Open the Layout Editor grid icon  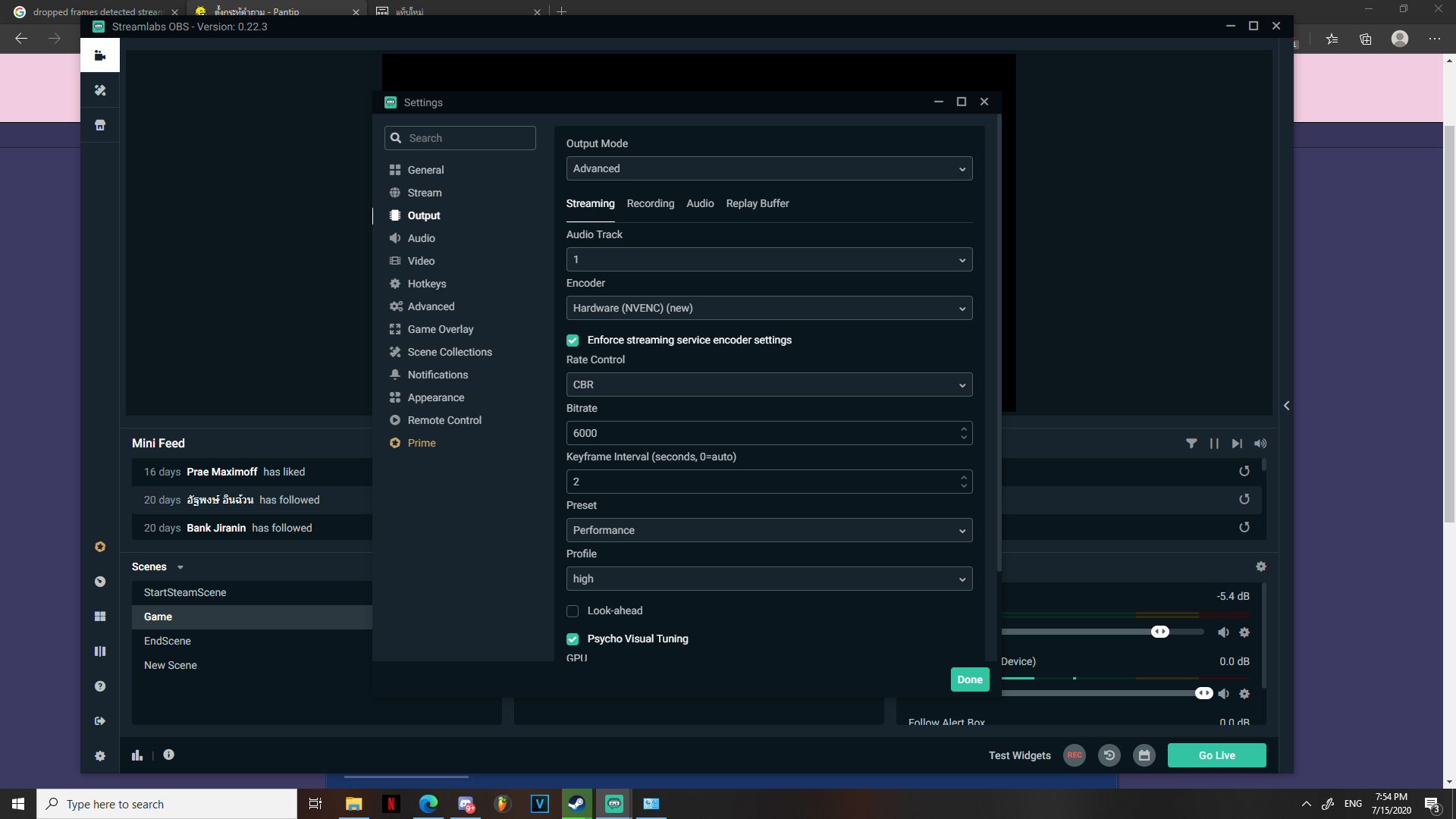[99, 617]
